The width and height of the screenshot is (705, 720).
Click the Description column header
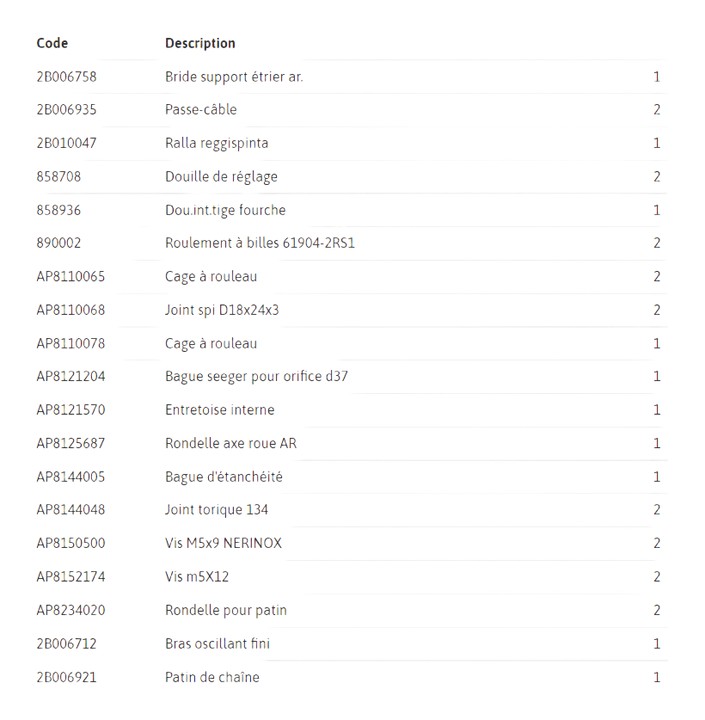tap(200, 43)
